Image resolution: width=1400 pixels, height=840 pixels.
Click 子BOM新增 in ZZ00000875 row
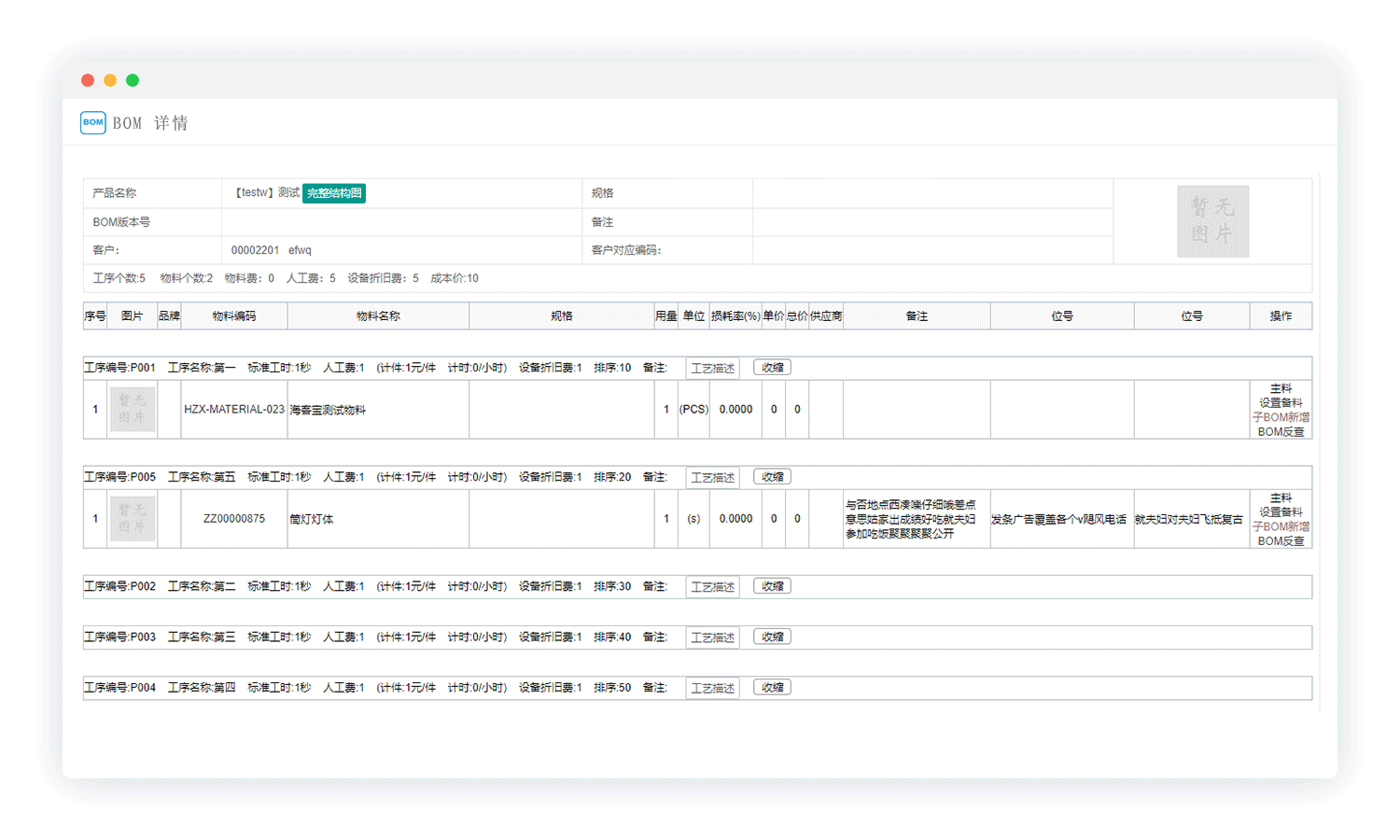1281,526
